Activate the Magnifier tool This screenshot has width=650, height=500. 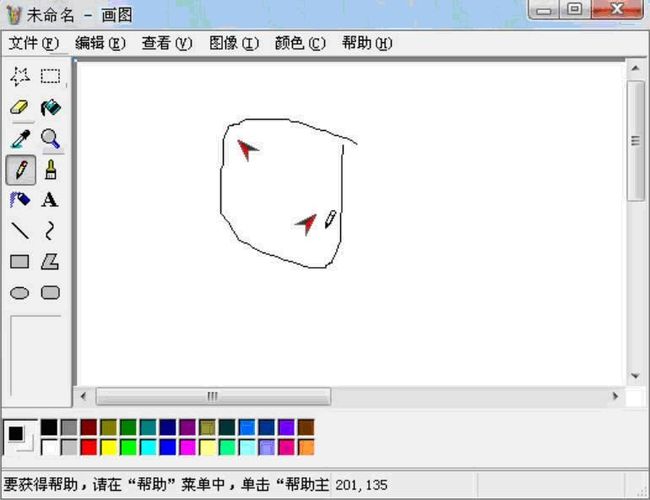[50, 138]
